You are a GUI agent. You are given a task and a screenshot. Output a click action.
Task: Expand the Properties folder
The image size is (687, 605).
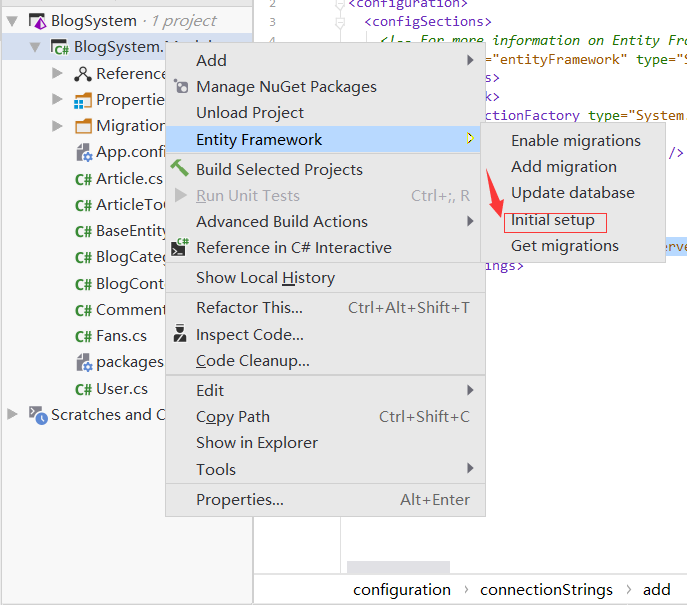click(x=57, y=99)
